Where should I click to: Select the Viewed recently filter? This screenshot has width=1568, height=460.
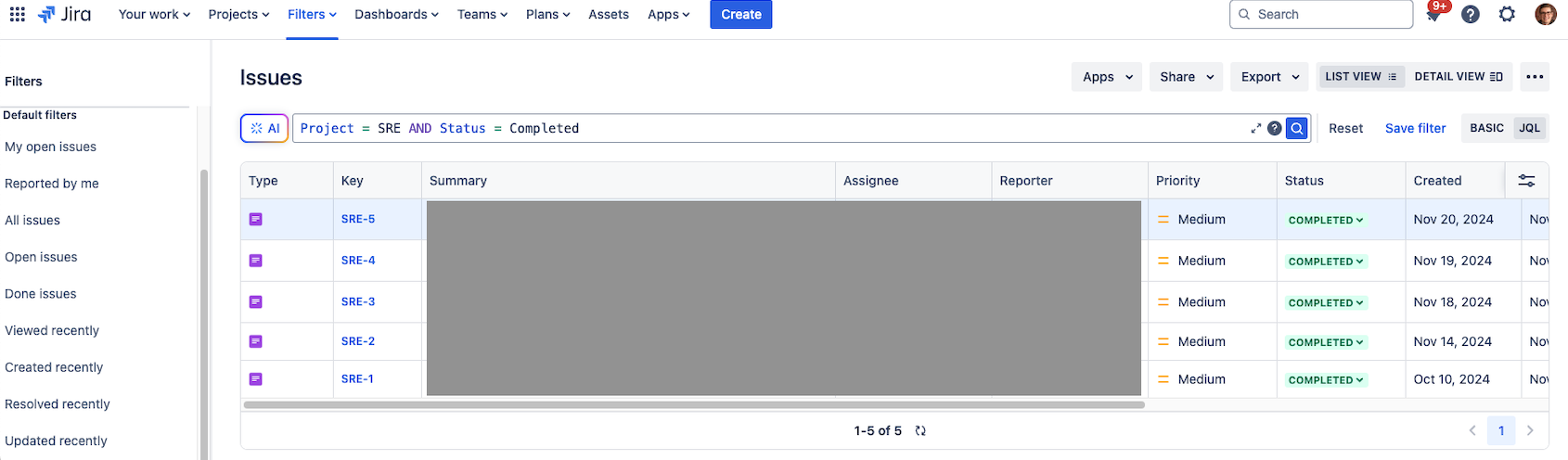(52, 330)
